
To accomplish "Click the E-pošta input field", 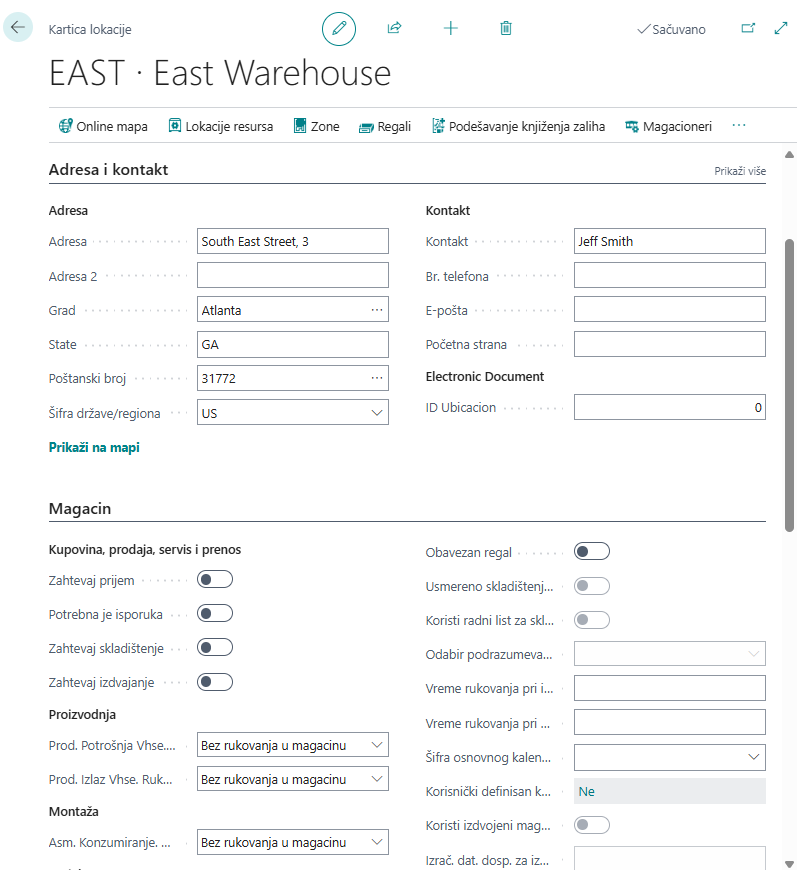I will 669,310.
